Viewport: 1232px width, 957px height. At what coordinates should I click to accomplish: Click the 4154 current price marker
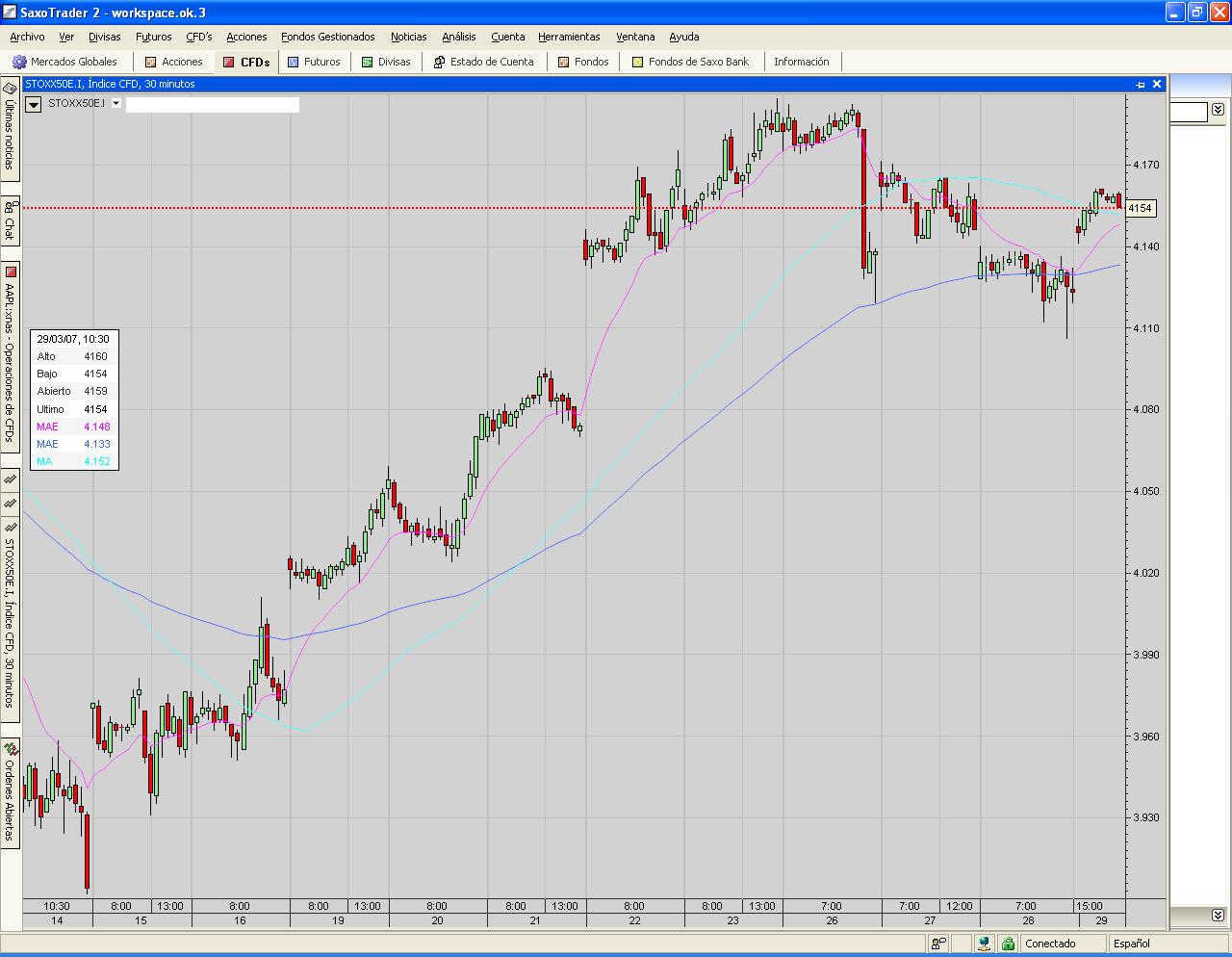(1140, 208)
